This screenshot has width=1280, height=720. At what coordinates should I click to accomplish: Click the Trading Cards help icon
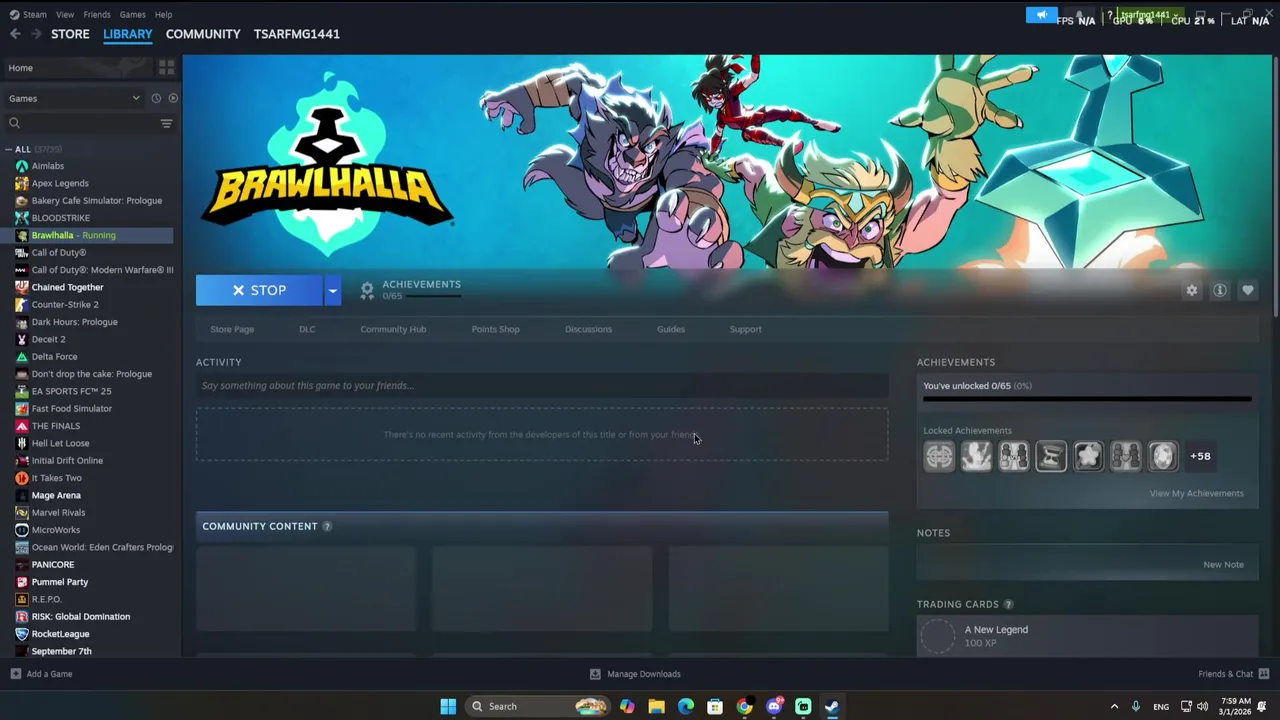[1008, 604]
